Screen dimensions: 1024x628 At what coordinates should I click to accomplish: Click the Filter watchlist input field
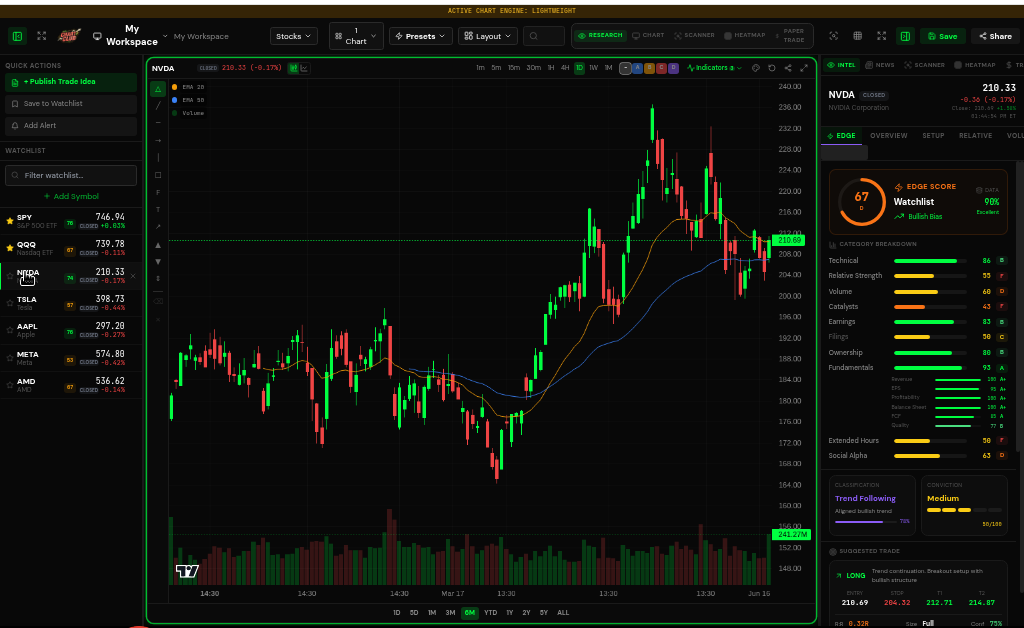click(71, 176)
